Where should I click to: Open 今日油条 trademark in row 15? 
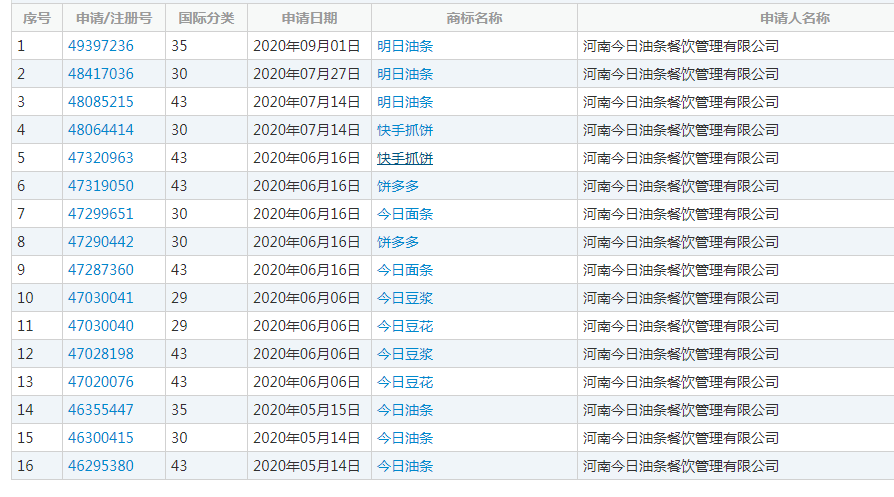point(405,438)
